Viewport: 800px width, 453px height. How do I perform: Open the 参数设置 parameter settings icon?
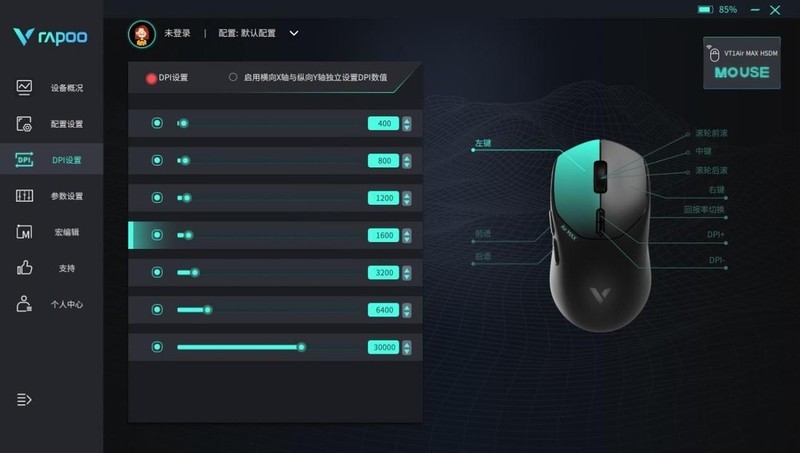24,196
